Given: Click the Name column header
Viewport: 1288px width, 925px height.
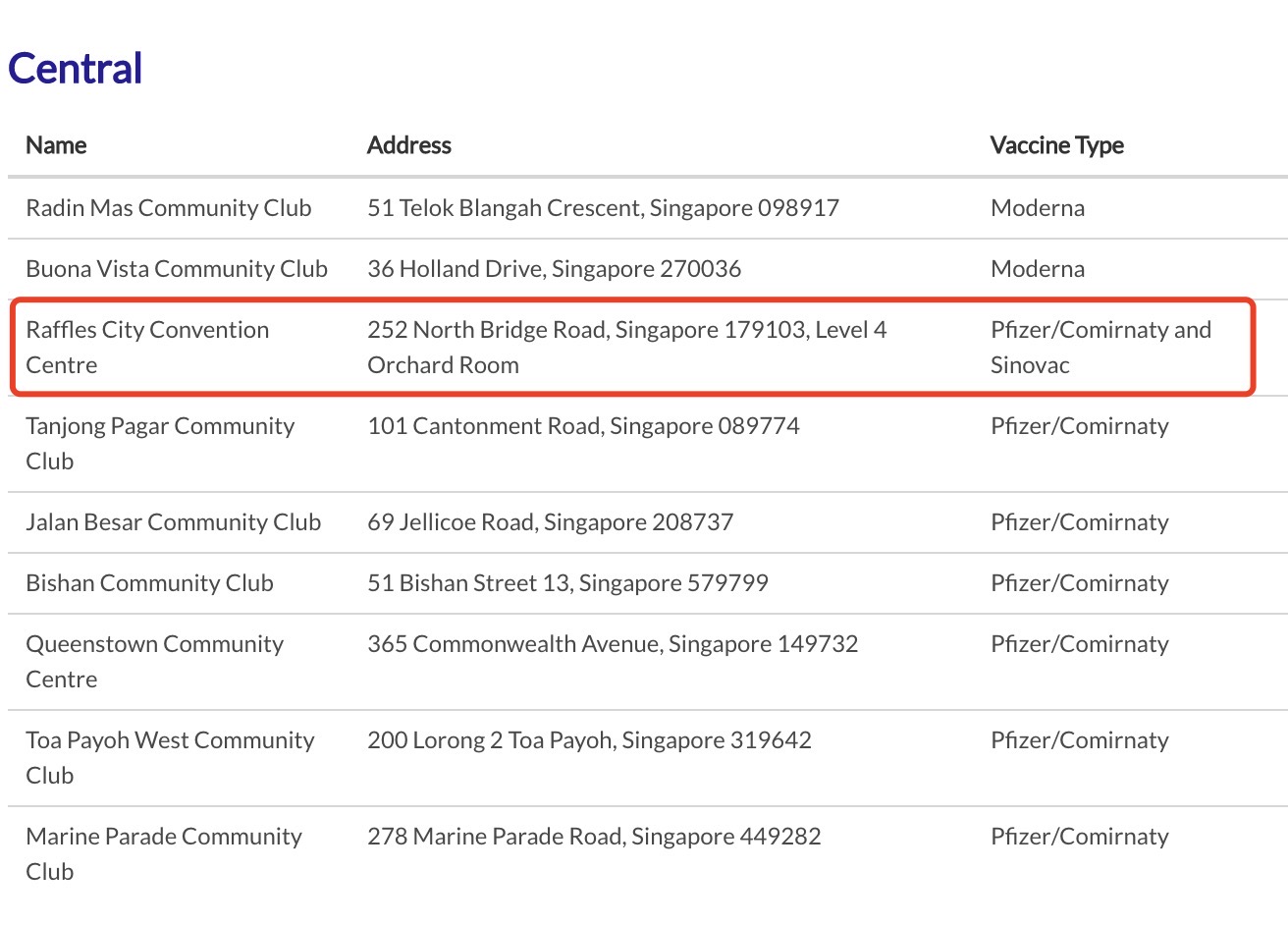Looking at the screenshot, I should click(56, 145).
